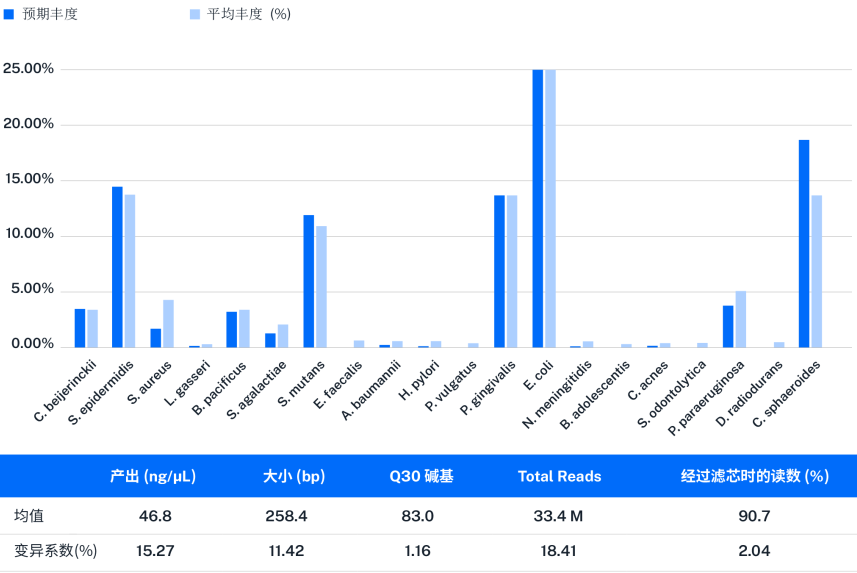This screenshot has height=573, width=857.
Task: Select the 预期丰度 legend label
Action: (x=50, y=15)
